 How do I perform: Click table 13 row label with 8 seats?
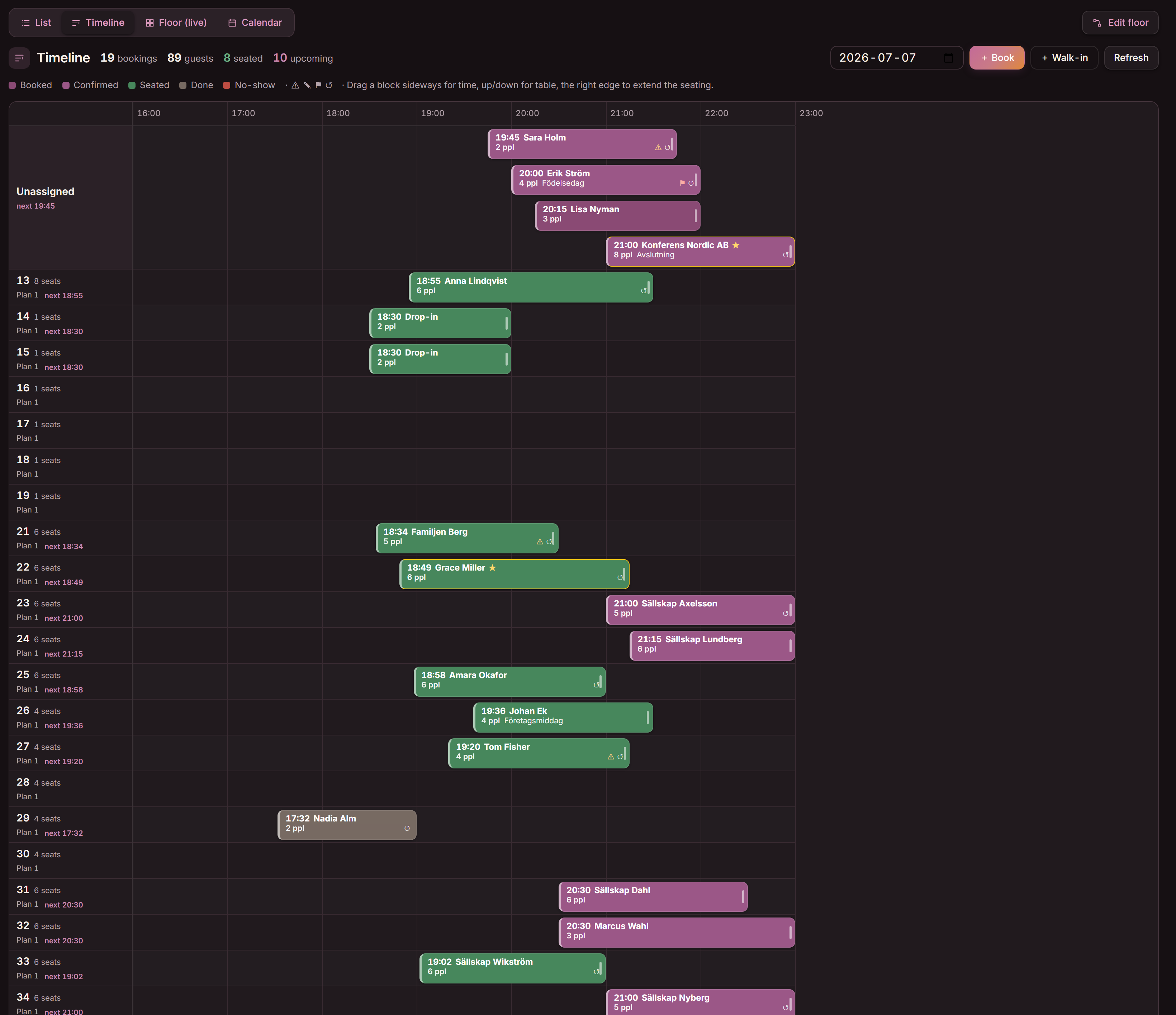(x=70, y=287)
